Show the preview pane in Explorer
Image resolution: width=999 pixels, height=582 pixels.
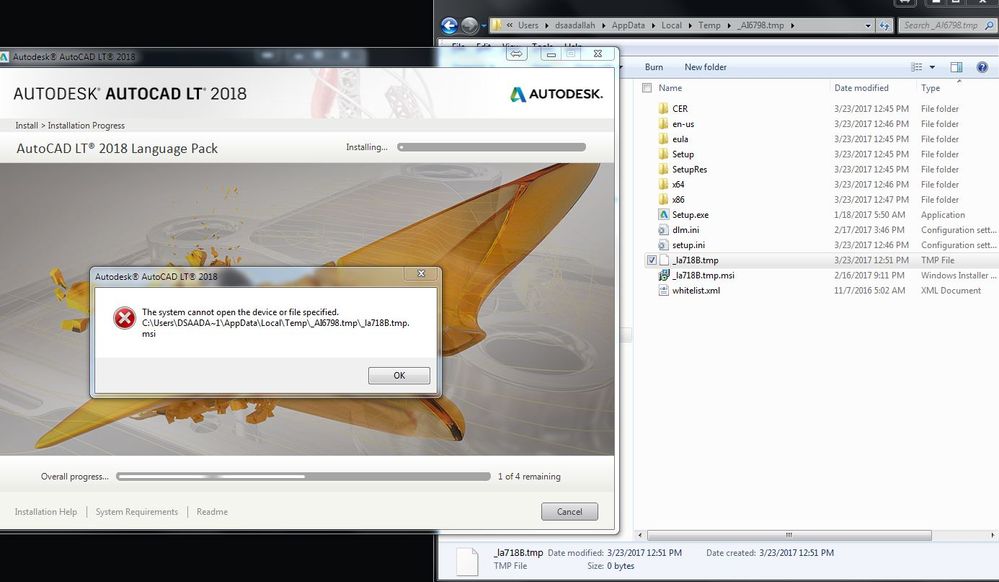956,67
